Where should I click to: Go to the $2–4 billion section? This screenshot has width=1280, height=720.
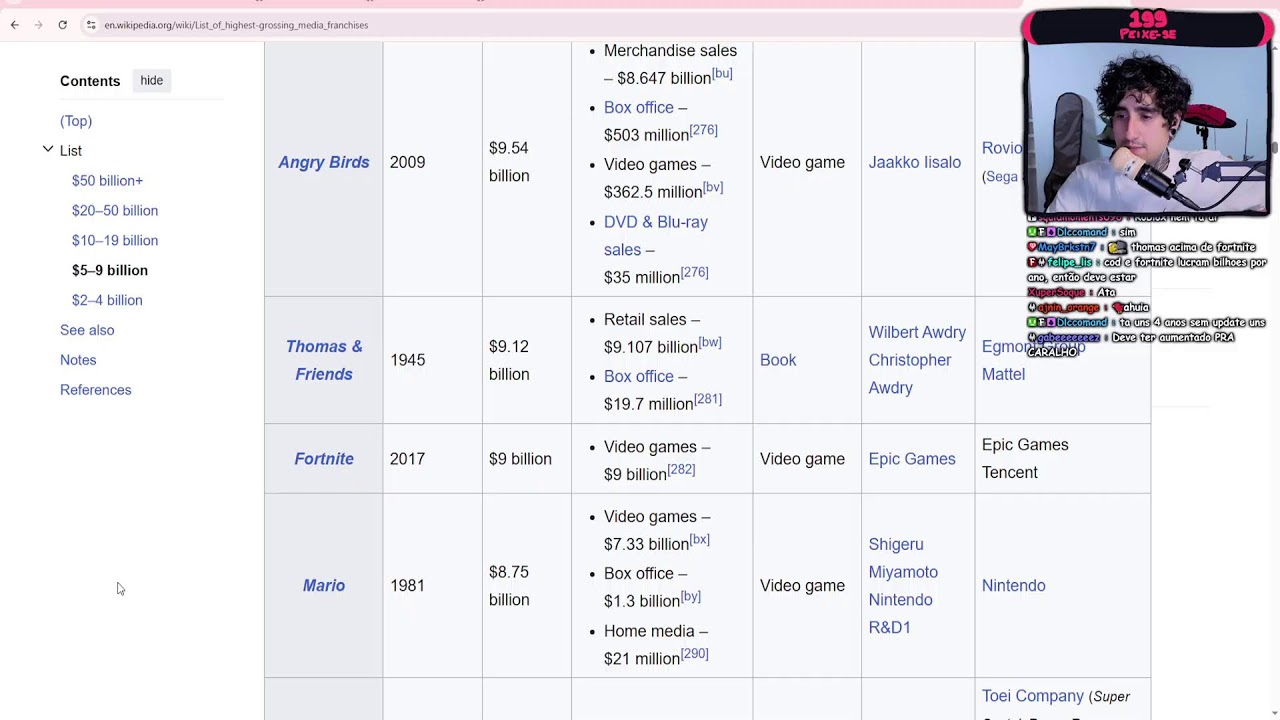[107, 301]
